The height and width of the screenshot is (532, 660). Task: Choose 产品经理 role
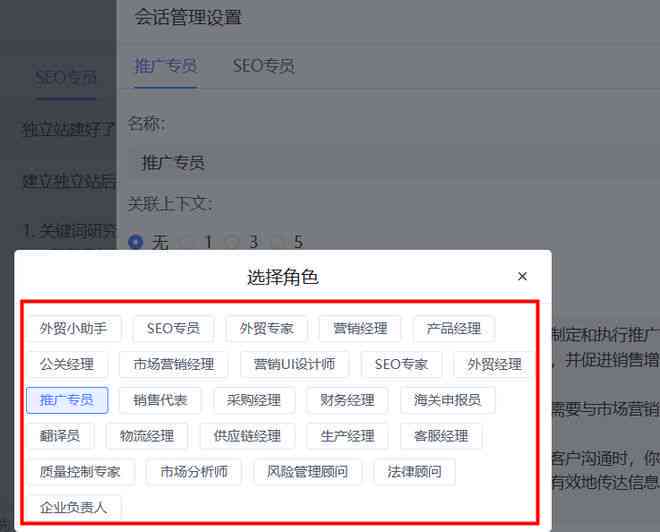454,328
